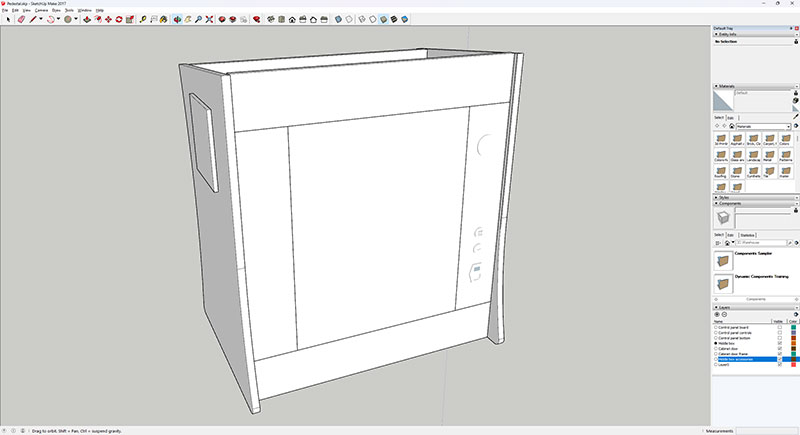Change Cabinet door layer color swatch
800x435 pixels.
793,349
